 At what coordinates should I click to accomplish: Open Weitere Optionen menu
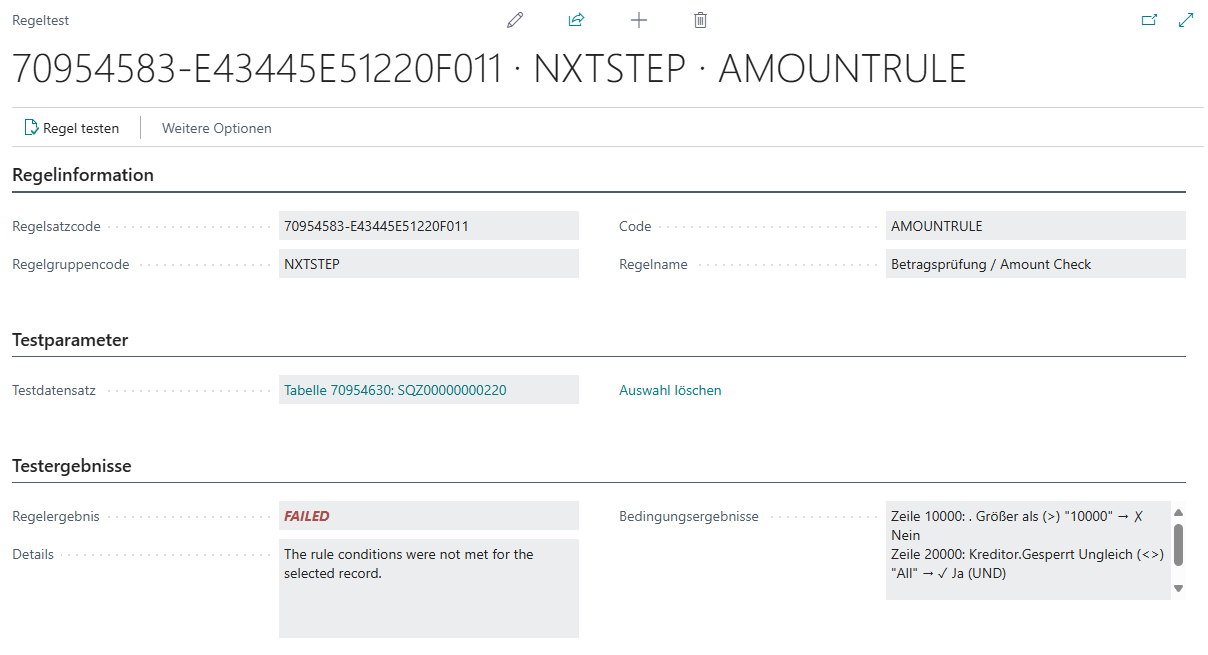[216, 128]
